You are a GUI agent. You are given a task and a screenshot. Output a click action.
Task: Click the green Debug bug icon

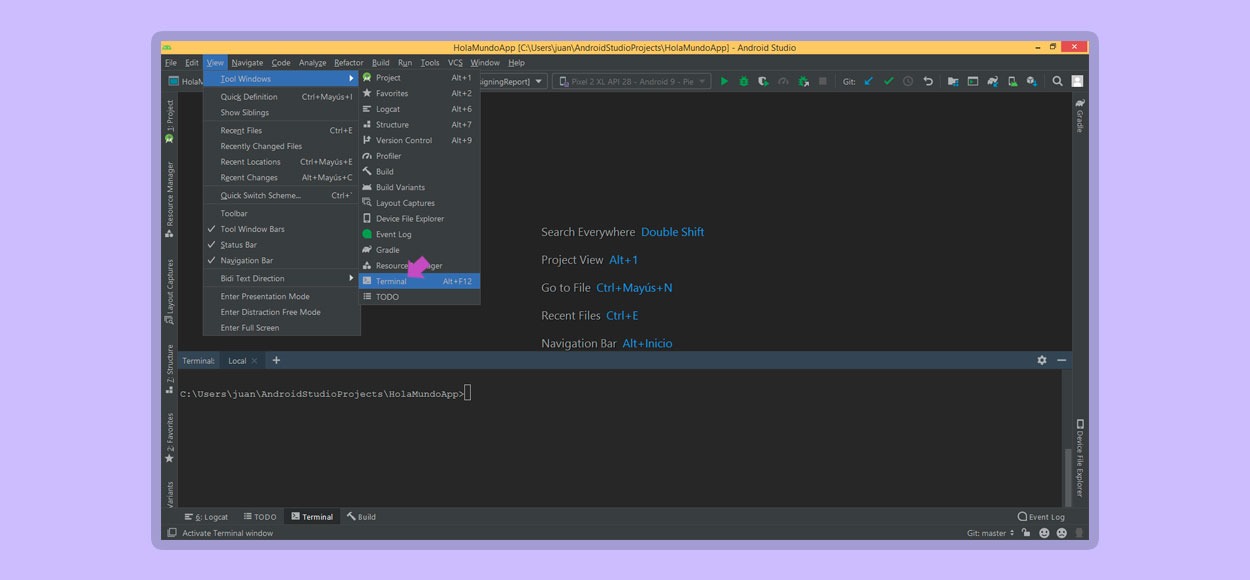pos(743,81)
